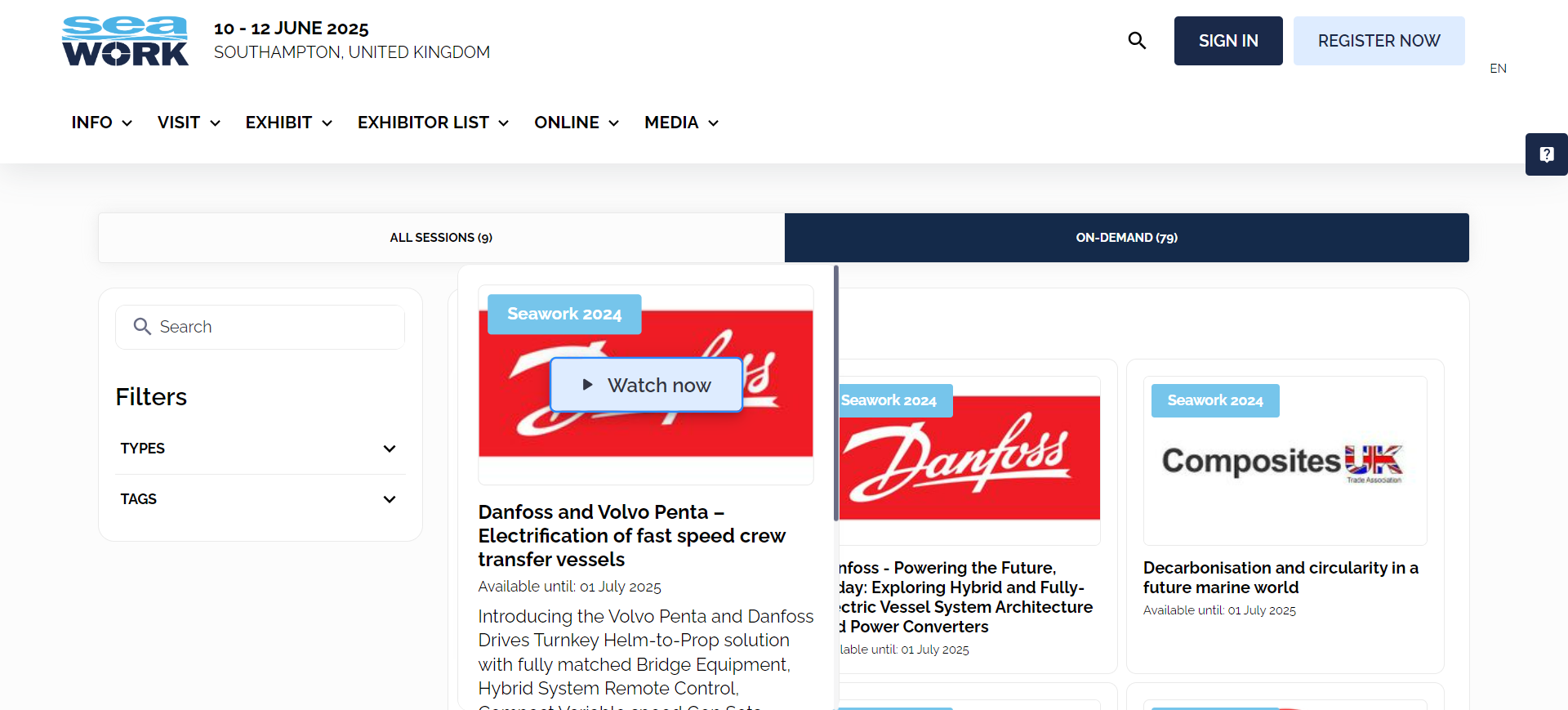Click 'SOUTHAMPTON, UNITED KINGDOM' location text
This screenshot has height=710, width=1568.
pyautogui.click(x=352, y=52)
